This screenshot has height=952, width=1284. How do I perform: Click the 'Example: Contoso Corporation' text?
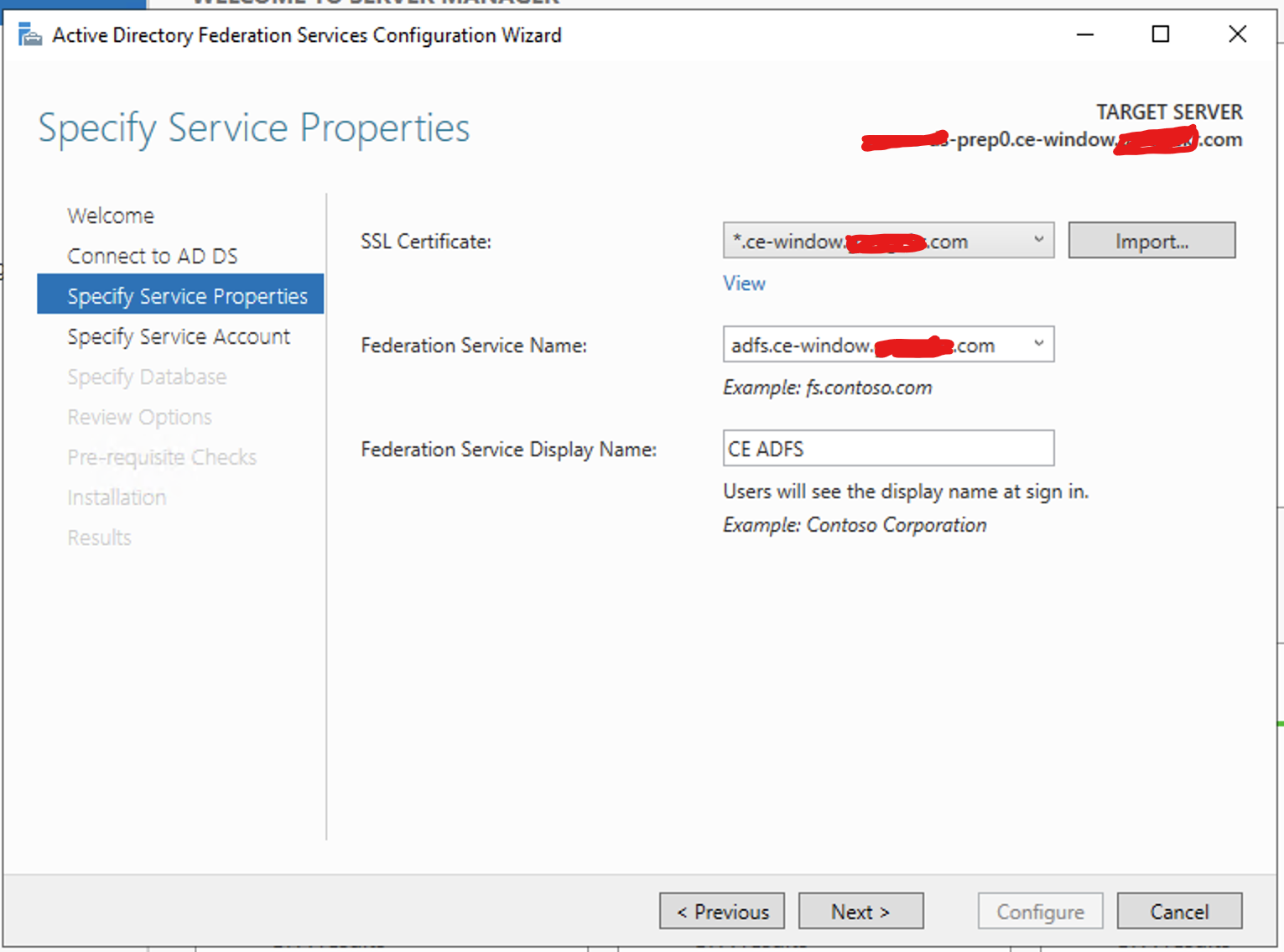point(855,525)
